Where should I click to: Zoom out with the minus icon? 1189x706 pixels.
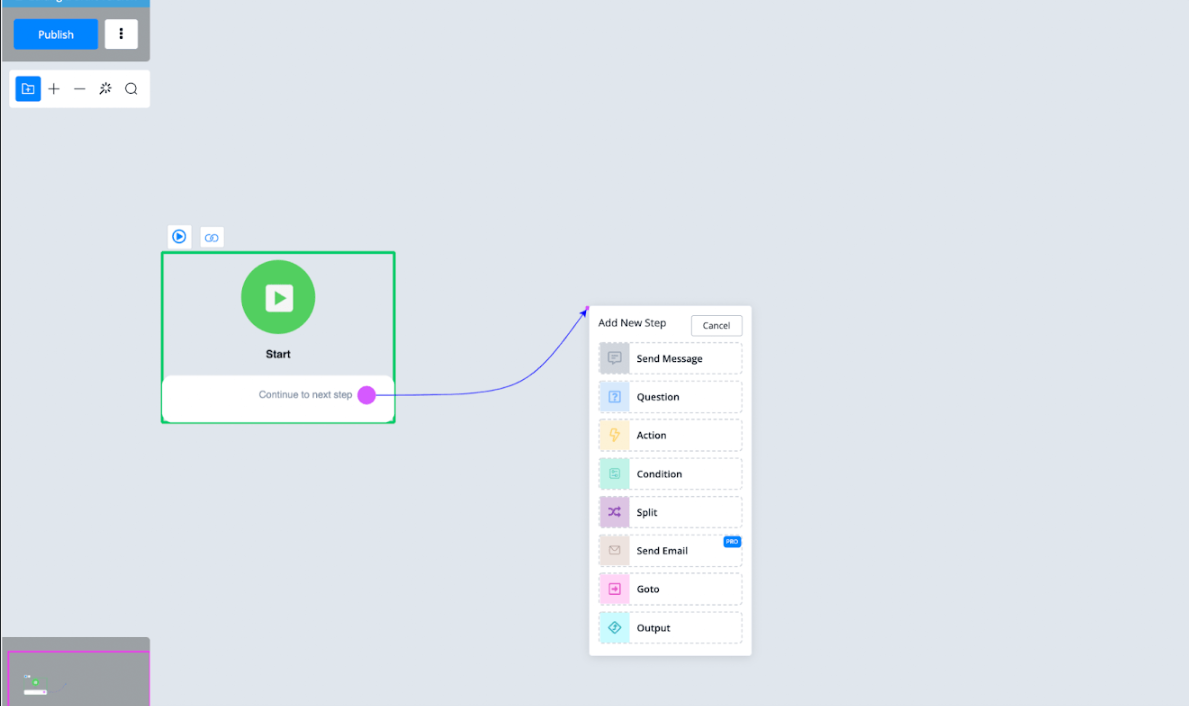[x=80, y=89]
